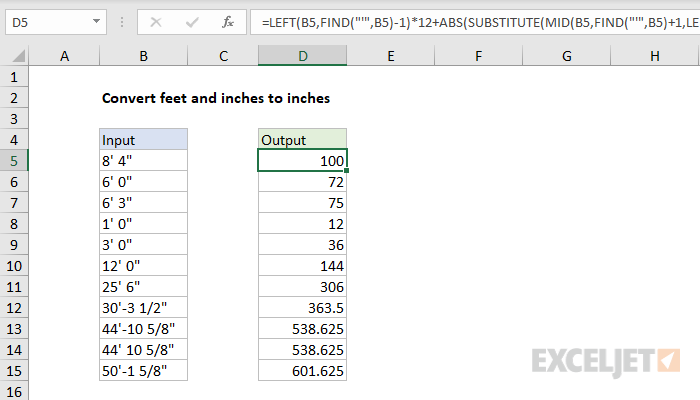The height and width of the screenshot is (400, 700).
Task: Select the 'Output' header cell
Action: pos(302,139)
